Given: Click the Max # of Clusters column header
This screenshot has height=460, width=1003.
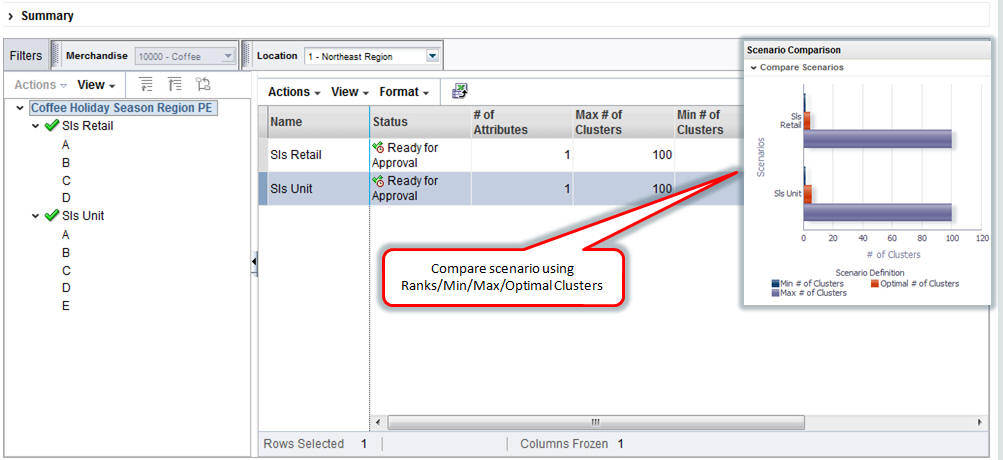Looking at the screenshot, I should [624, 122].
